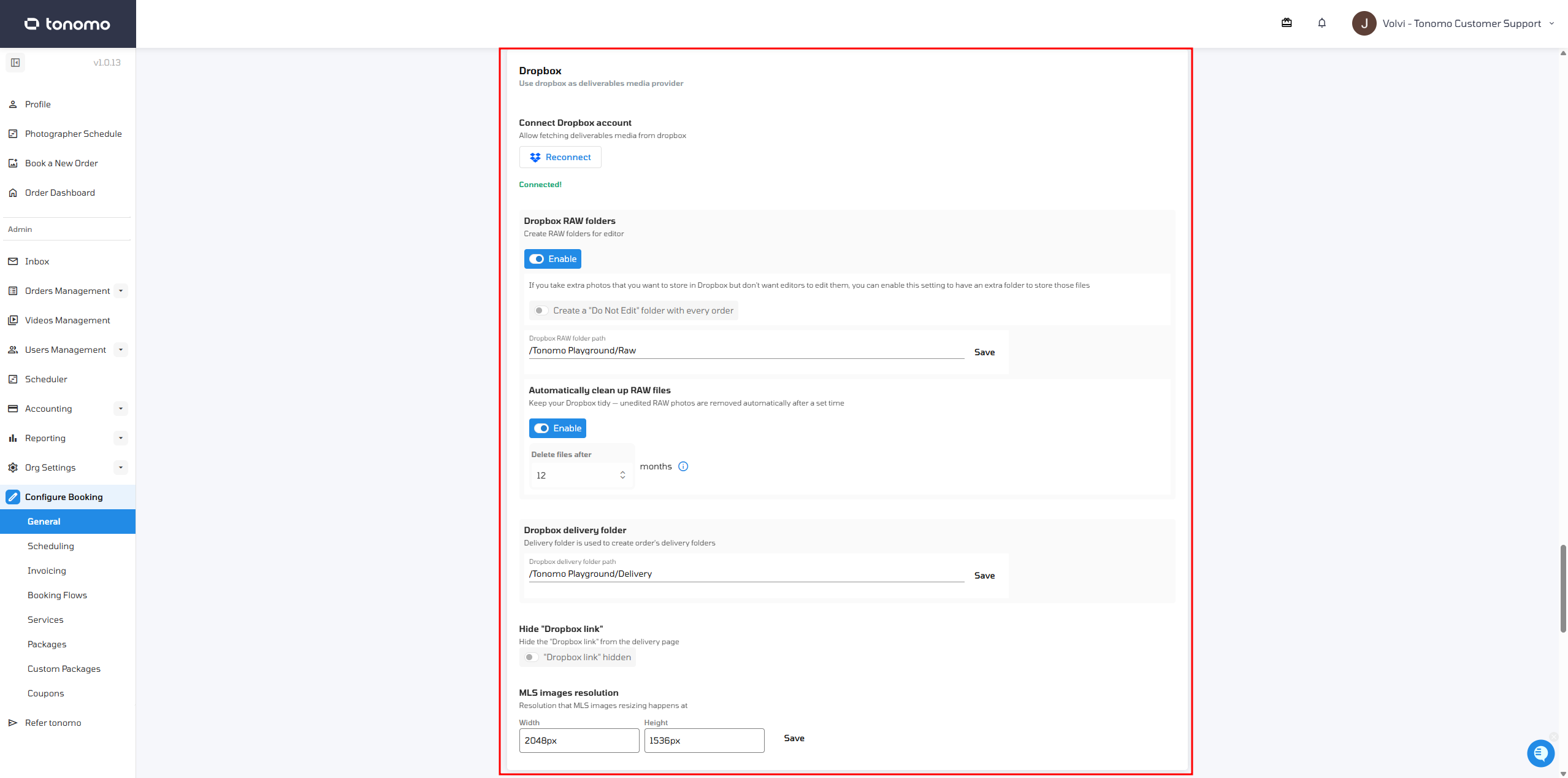
Task: Expand the Org Settings submenu arrow
Action: (x=121, y=468)
